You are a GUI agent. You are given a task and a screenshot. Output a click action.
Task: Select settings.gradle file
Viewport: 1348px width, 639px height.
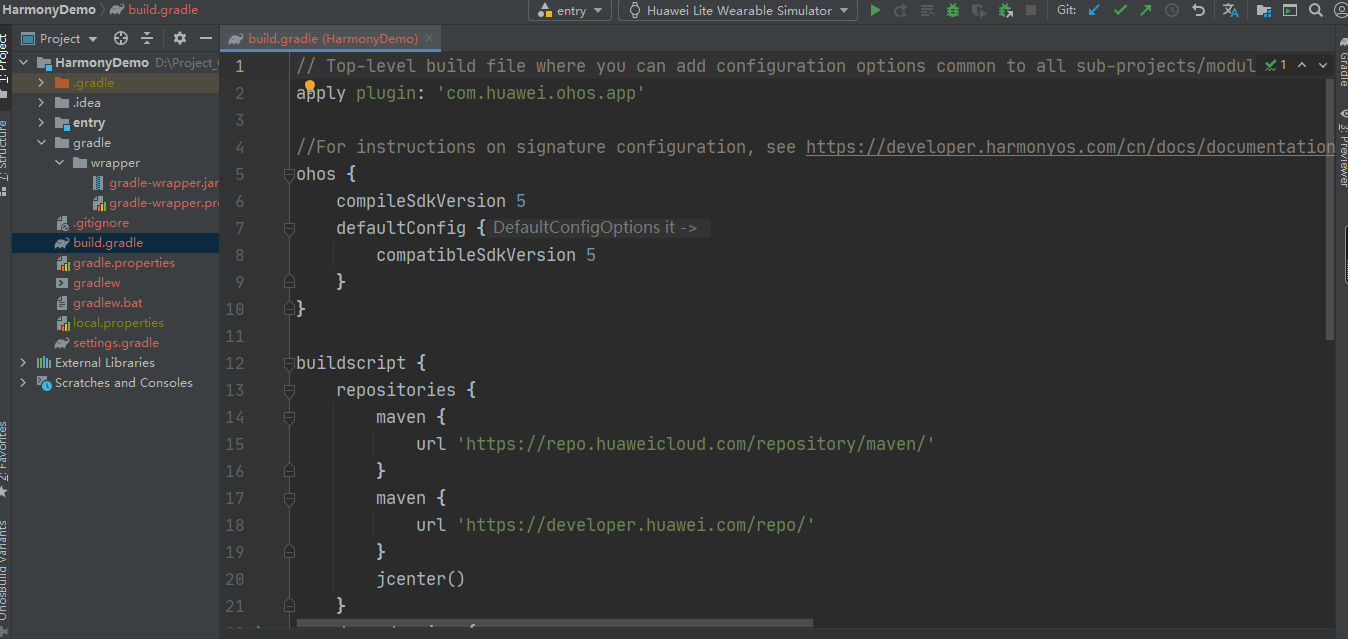(107, 343)
